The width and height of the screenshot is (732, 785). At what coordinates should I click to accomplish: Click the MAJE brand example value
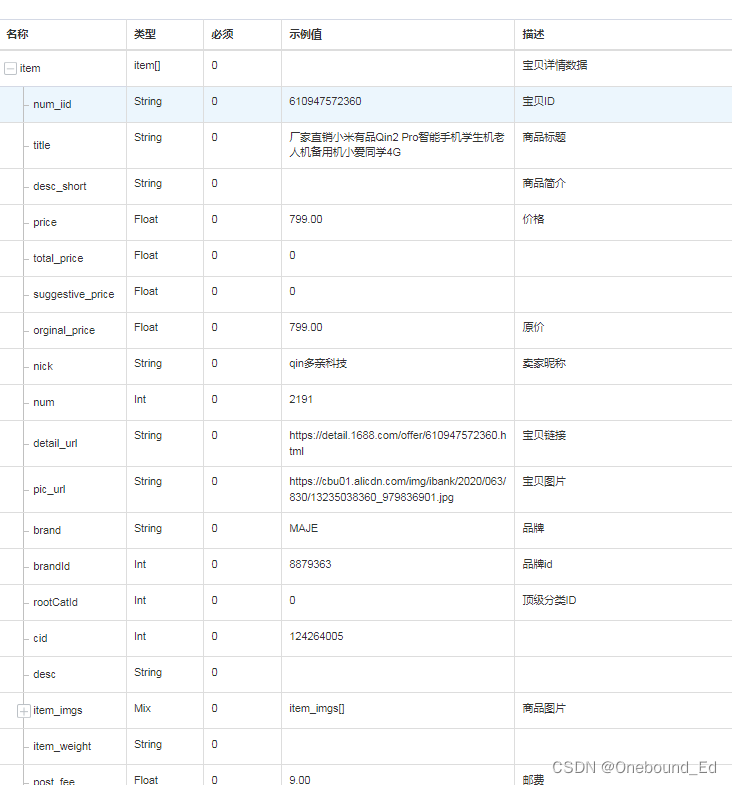[303, 528]
